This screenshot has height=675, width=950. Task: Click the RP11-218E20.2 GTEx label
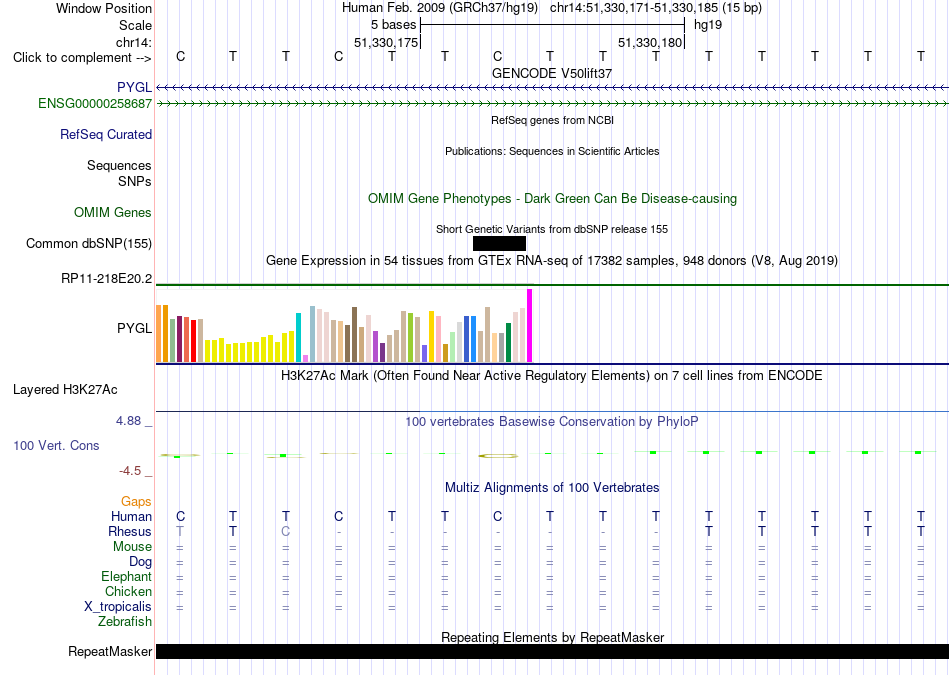(107, 279)
